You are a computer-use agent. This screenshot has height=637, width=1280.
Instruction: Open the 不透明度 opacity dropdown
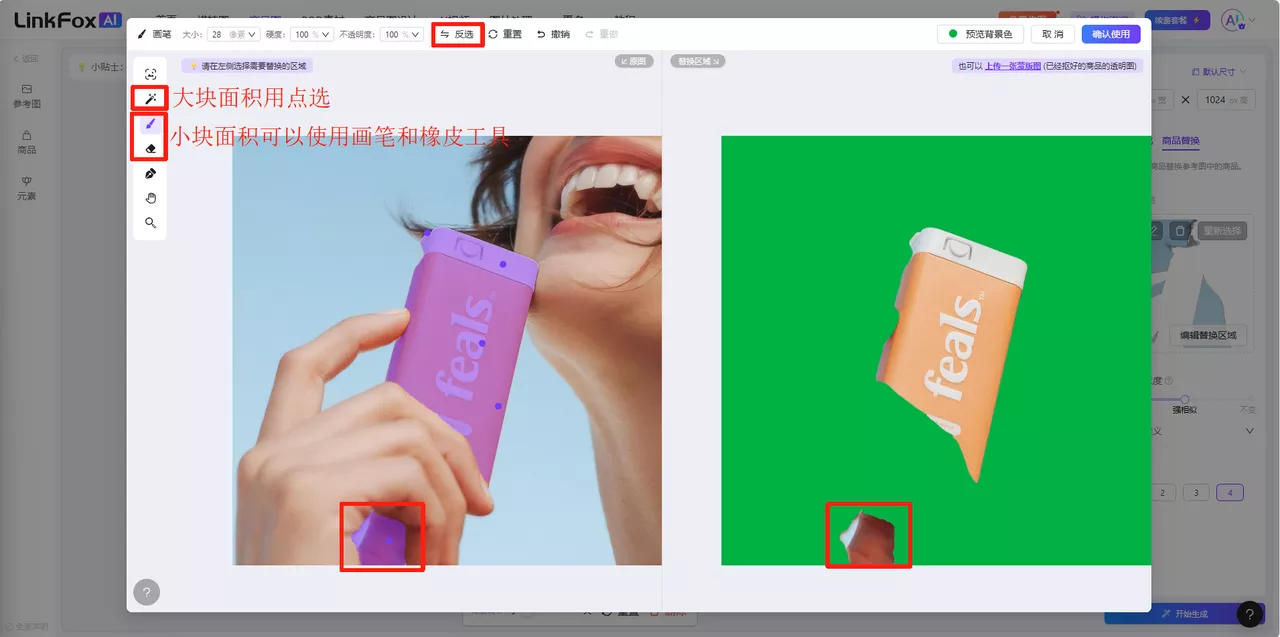tap(403, 34)
